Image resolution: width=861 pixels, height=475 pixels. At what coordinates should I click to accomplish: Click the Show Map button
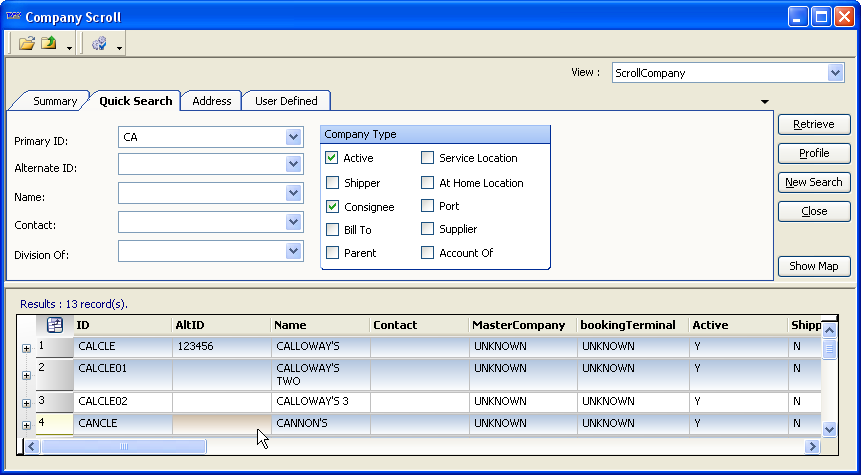(x=813, y=266)
